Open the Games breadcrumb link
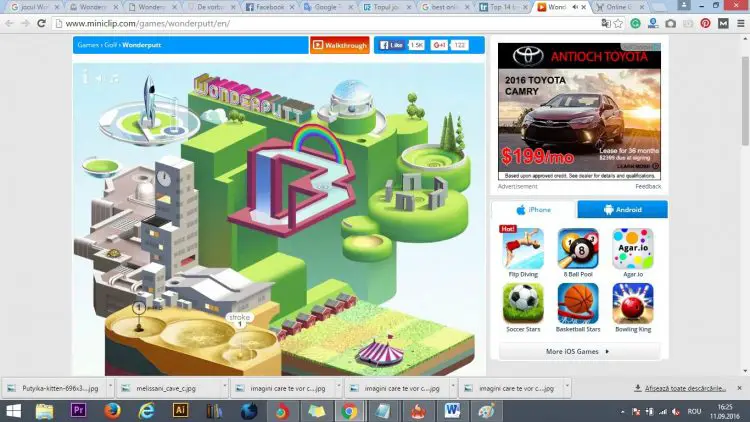 point(88,45)
